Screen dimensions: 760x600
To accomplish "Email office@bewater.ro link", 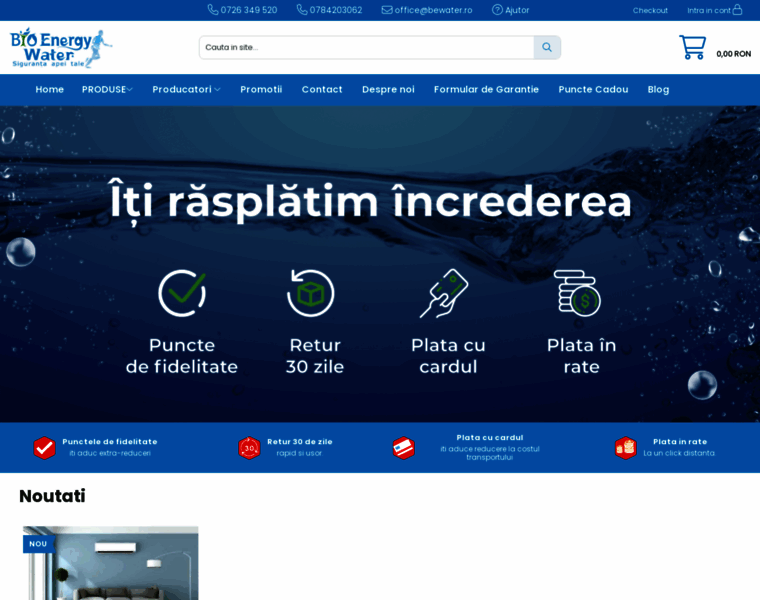I will pos(433,10).
